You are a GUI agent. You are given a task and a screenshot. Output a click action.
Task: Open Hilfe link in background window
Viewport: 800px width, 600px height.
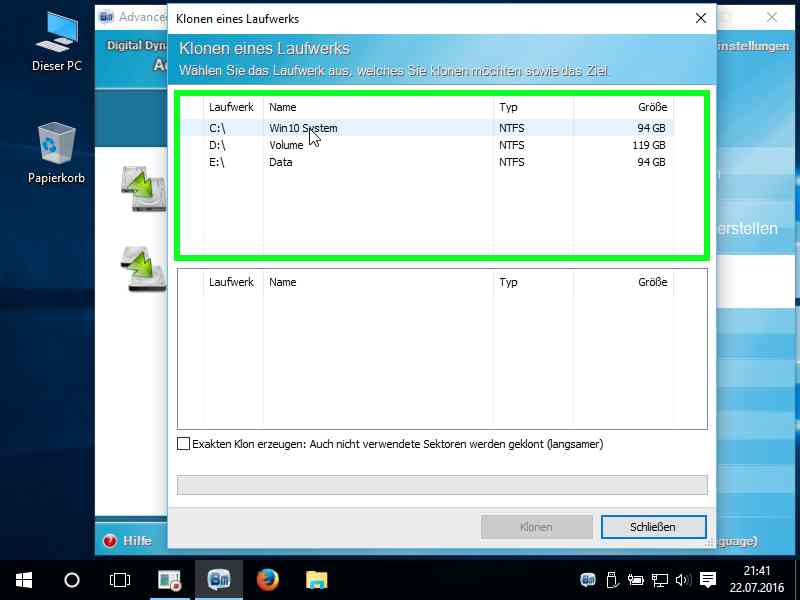click(x=137, y=541)
